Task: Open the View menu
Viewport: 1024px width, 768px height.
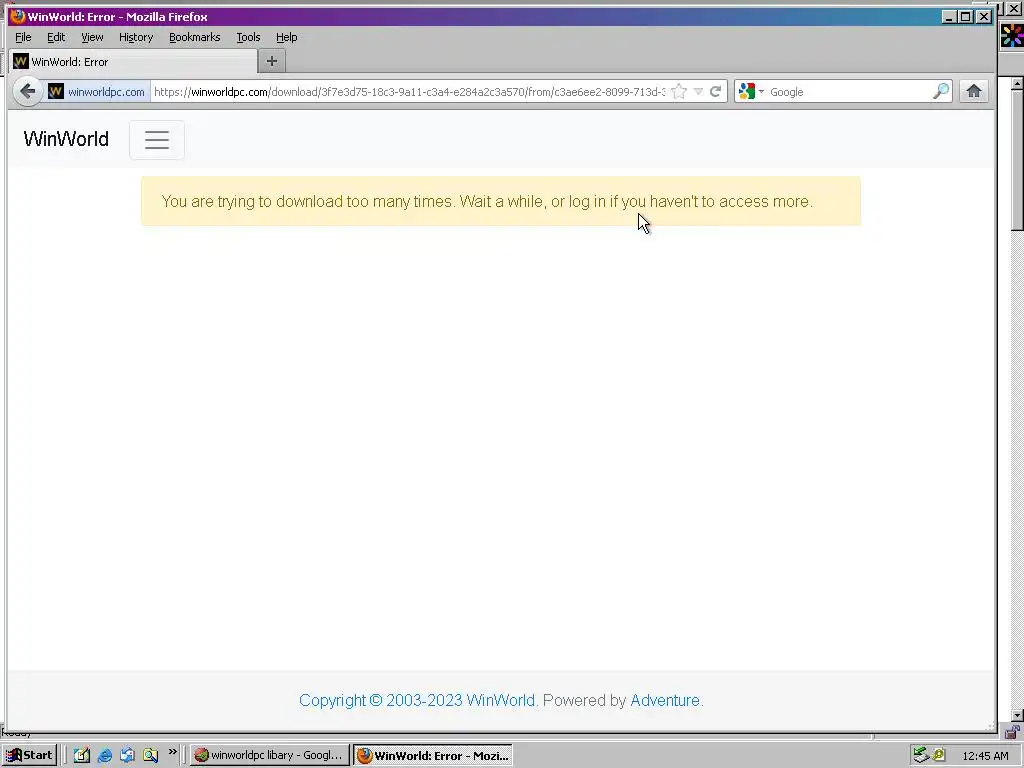Action: pyautogui.click(x=92, y=37)
